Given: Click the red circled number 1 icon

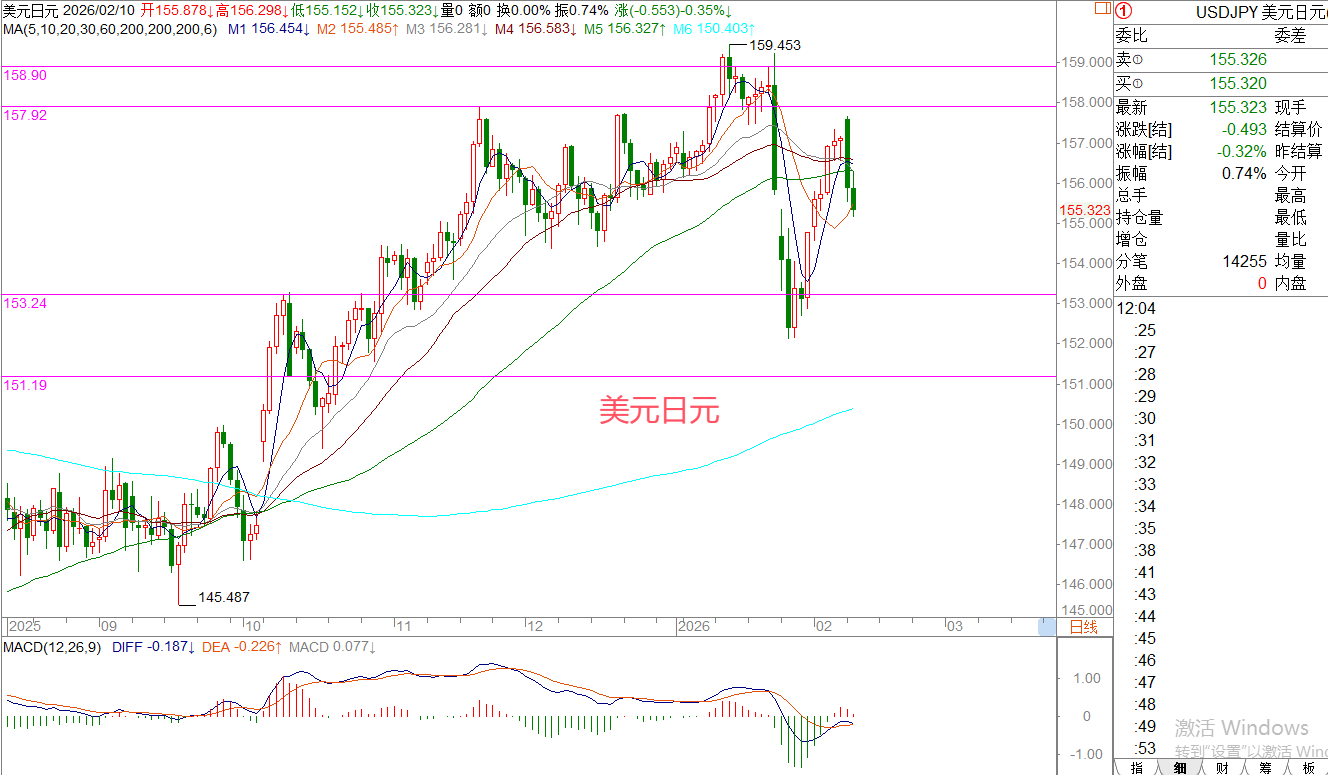Looking at the screenshot, I should [1124, 12].
